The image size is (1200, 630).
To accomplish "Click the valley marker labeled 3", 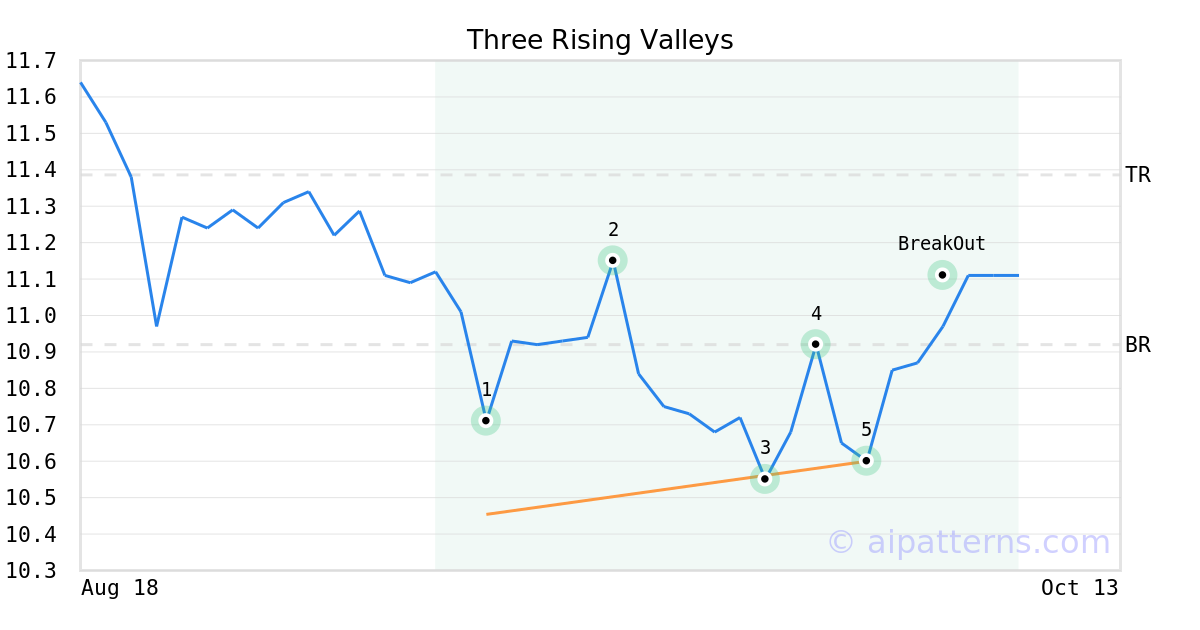I will 765,479.
